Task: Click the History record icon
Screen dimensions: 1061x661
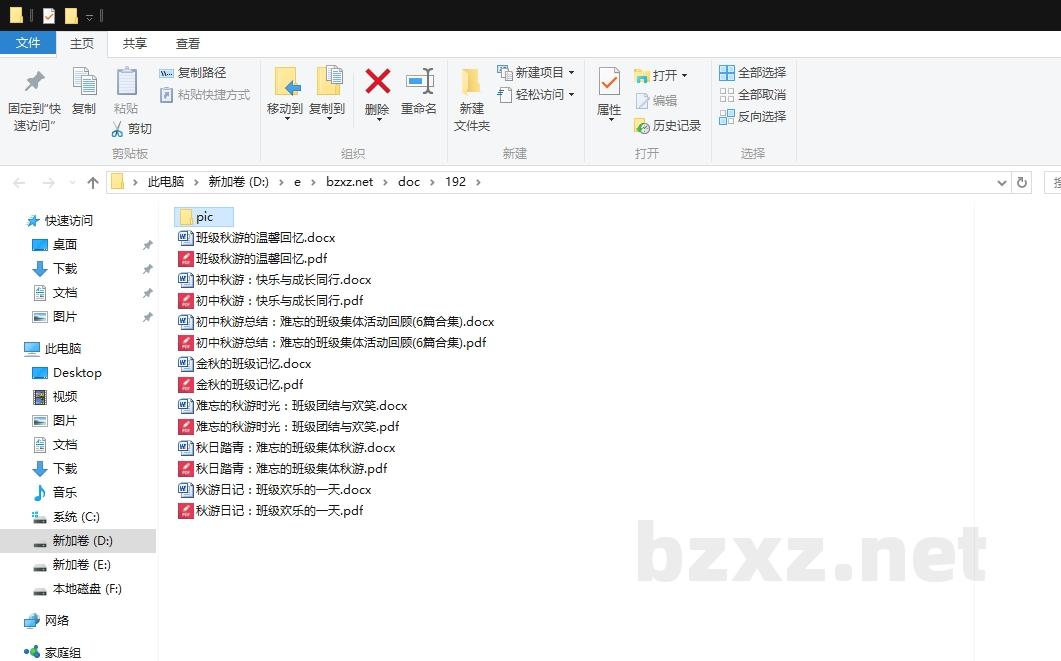Action: tap(643, 126)
